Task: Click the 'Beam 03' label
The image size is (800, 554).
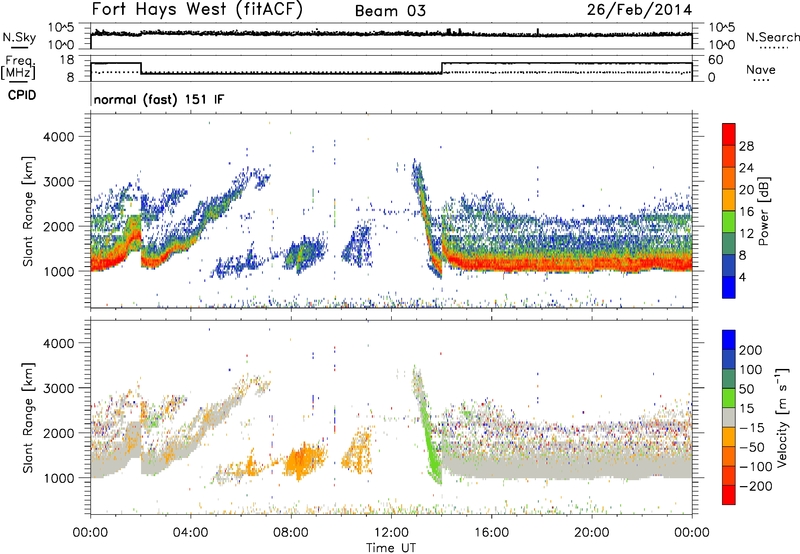Action: 390,11
